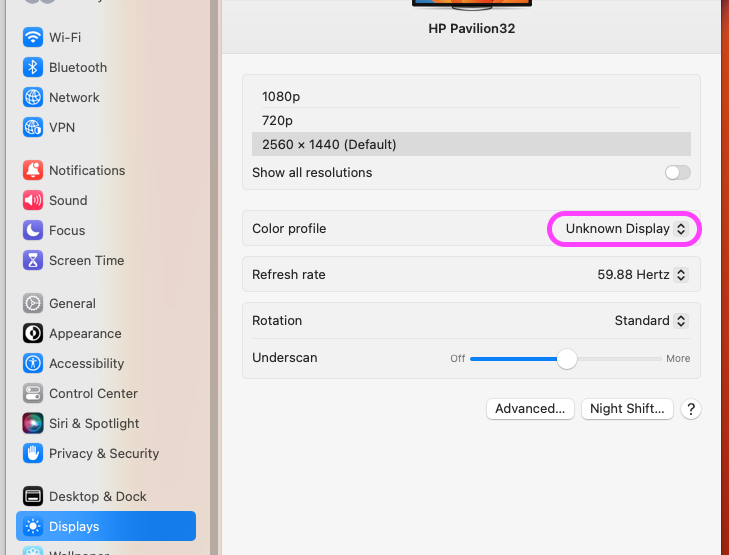This screenshot has width=729, height=555.
Task: Open the Rotation Standard dropdown
Action: pos(651,321)
